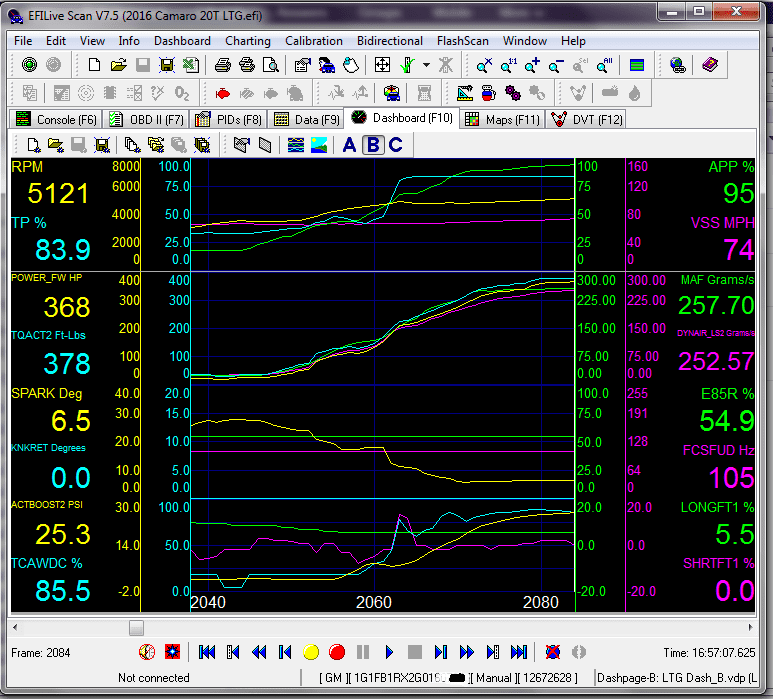Open the DVT (F12) tab
The width and height of the screenshot is (773, 699).
[587, 119]
